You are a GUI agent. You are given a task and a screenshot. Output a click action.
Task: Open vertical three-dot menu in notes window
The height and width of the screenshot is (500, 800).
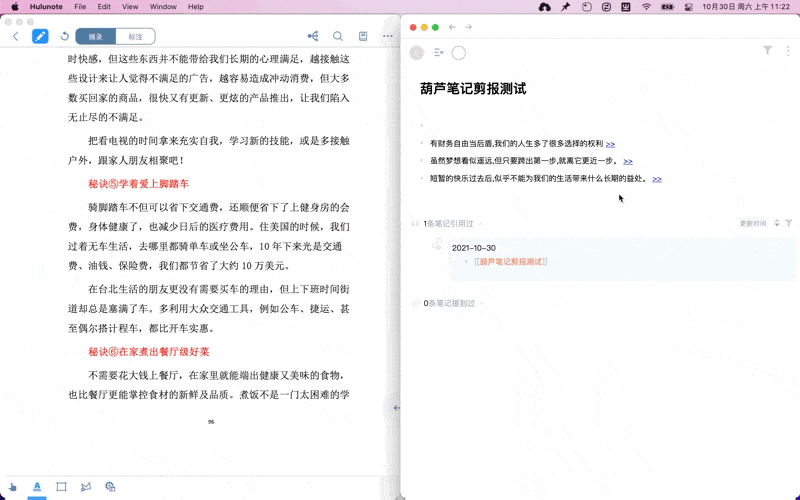788,50
